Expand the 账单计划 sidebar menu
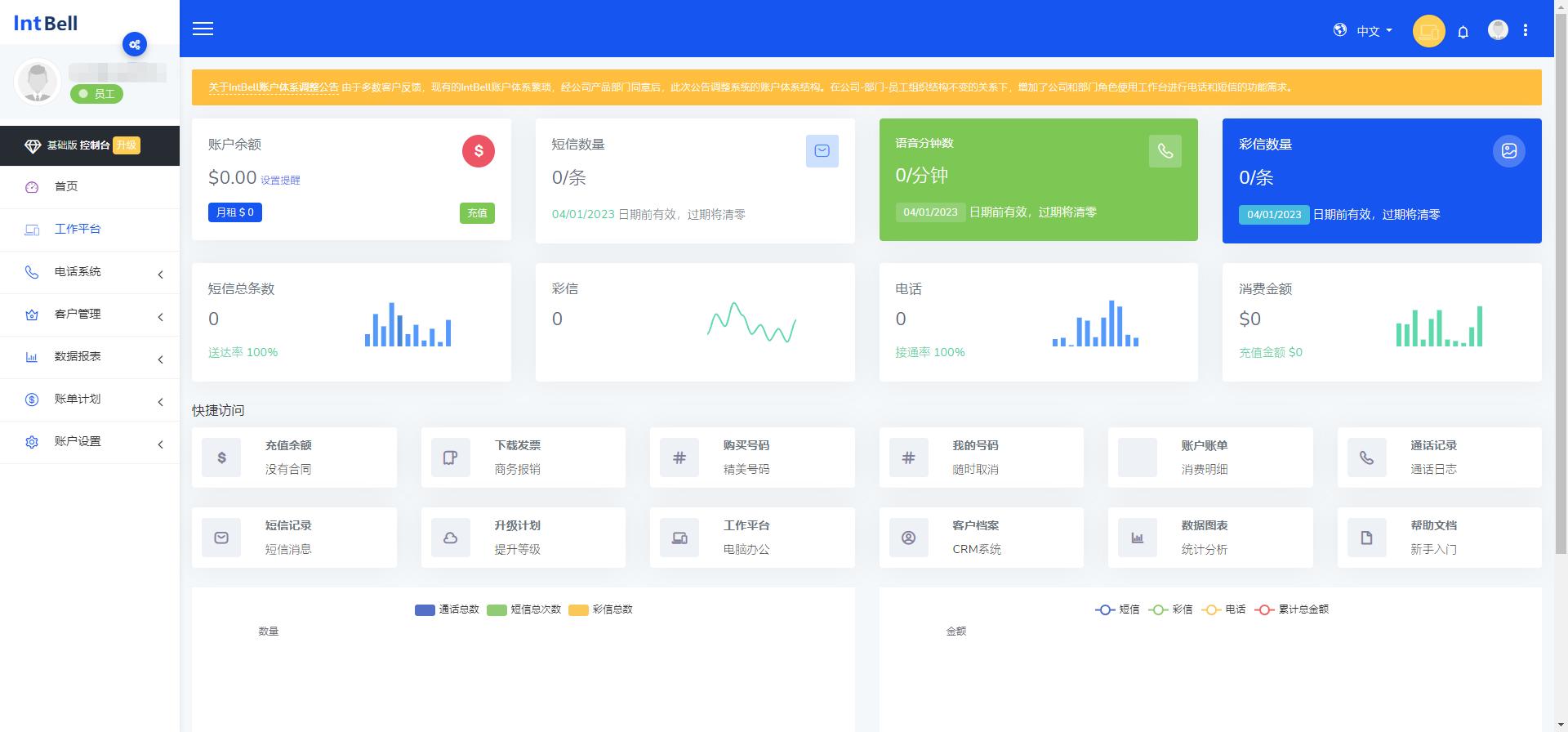The image size is (1568, 732). [x=90, y=399]
